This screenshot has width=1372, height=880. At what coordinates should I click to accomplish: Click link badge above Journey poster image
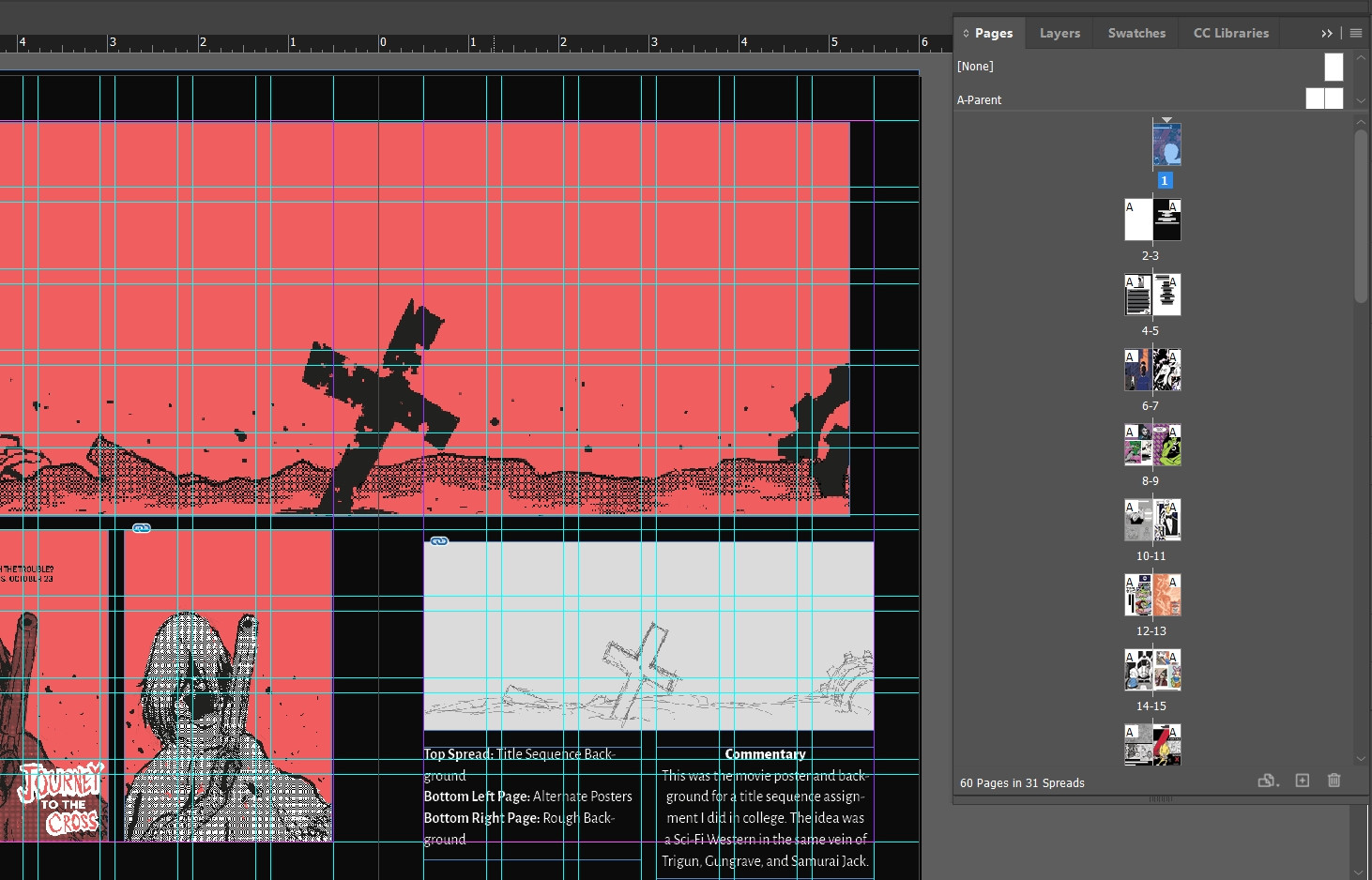pyautogui.click(x=142, y=528)
